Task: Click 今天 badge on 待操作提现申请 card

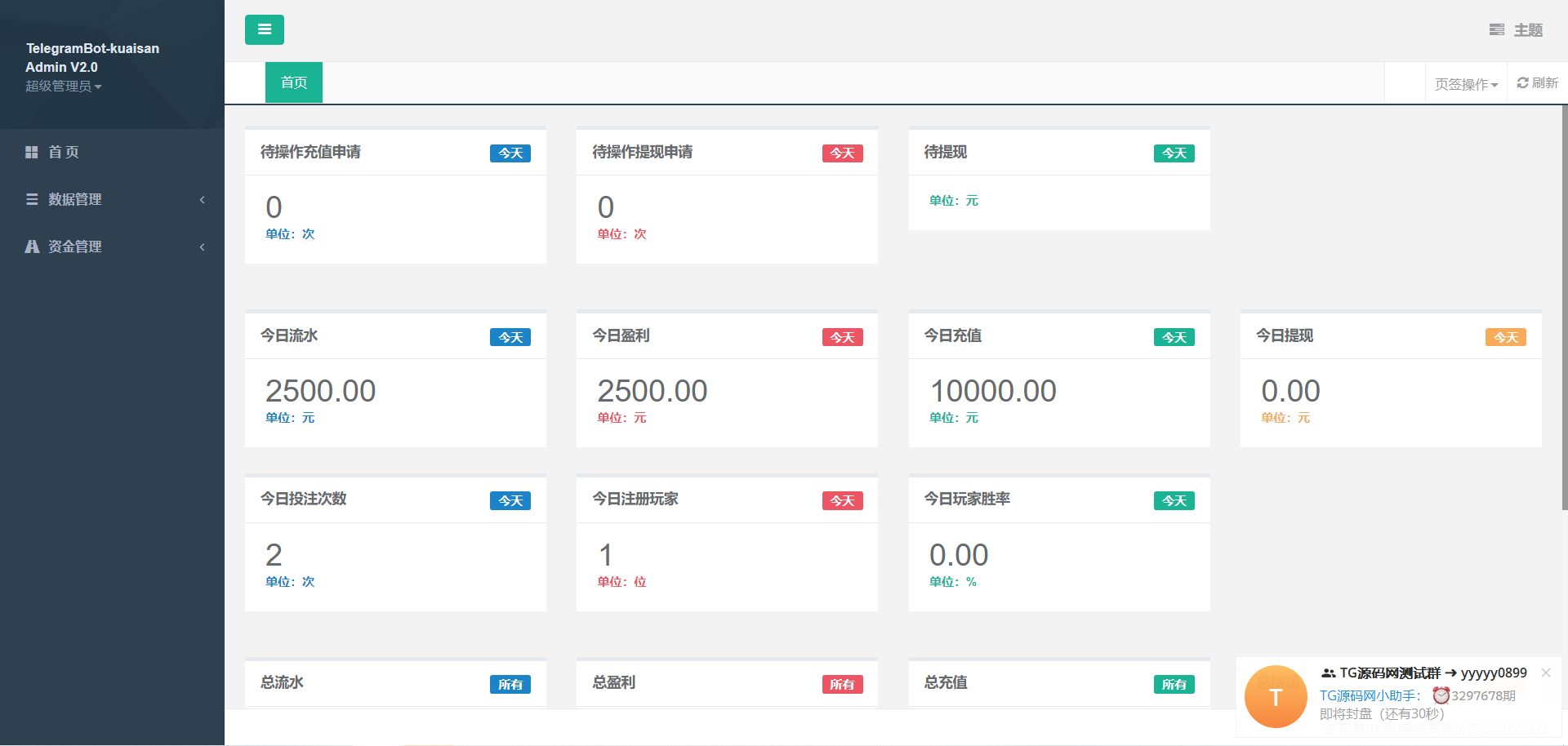Action: [x=842, y=153]
